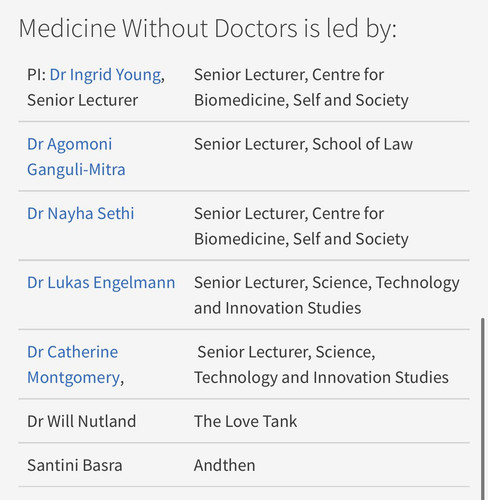488x500 pixels.
Task: Go to Dr Catherine Montgomery's profile
Action: pyautogui.click(x=73, y=365)
